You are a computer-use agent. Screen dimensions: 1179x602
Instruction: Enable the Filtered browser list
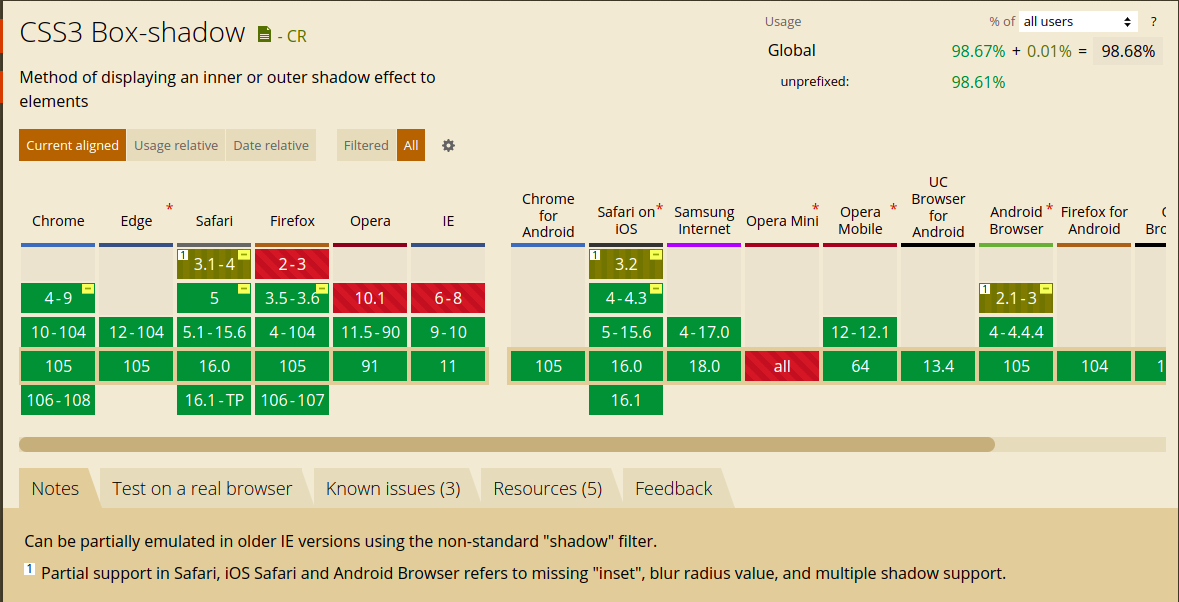[366, 145]
